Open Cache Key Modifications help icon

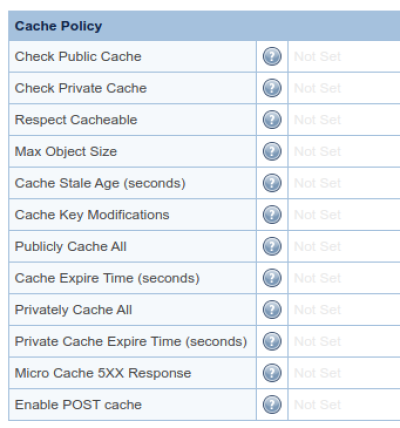tap(272, 215)
